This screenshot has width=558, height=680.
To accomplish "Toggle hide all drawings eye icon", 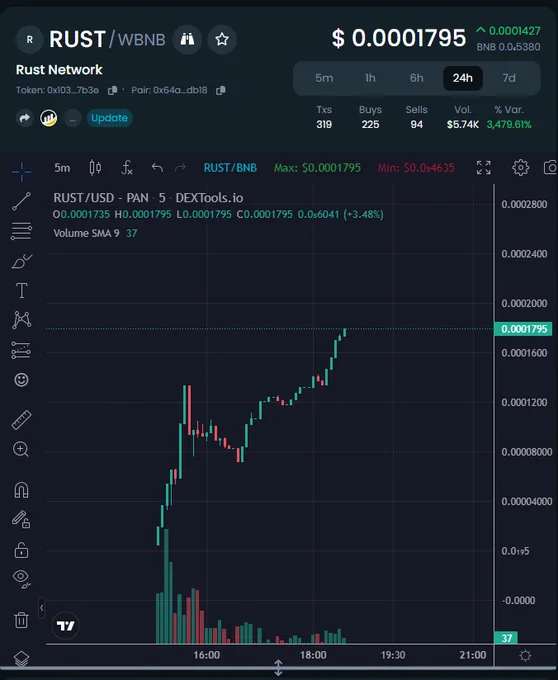I will coord(21,579).
